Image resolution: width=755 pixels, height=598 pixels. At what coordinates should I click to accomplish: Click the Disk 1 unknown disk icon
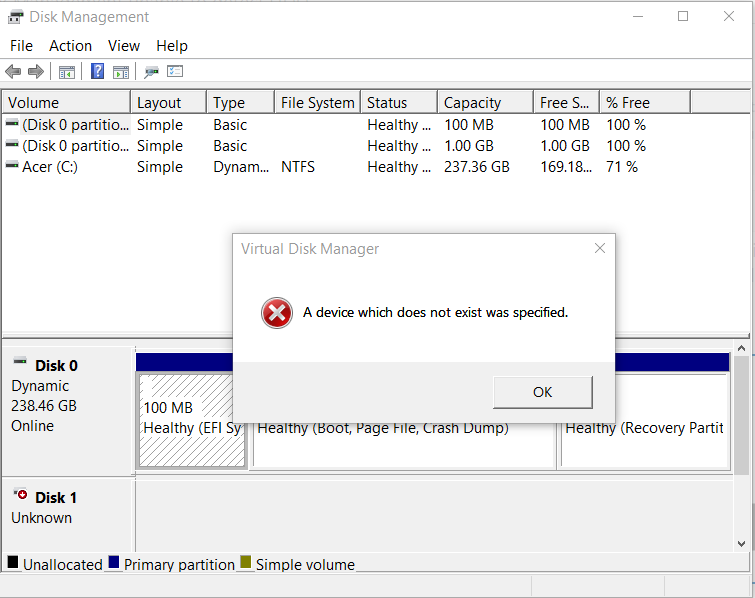point(20,493)
